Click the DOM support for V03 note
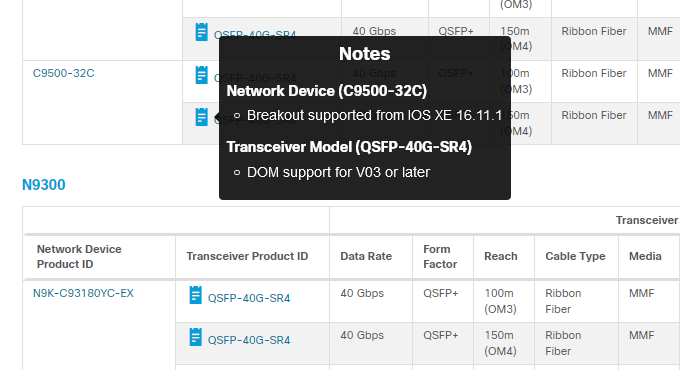This screenshot has width=680, height=370. click(x=338, y=172)
